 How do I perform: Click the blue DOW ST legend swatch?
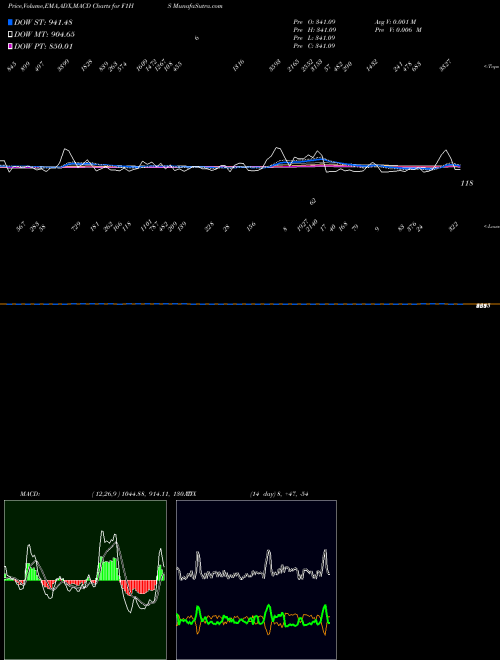(x=10, y=22)
